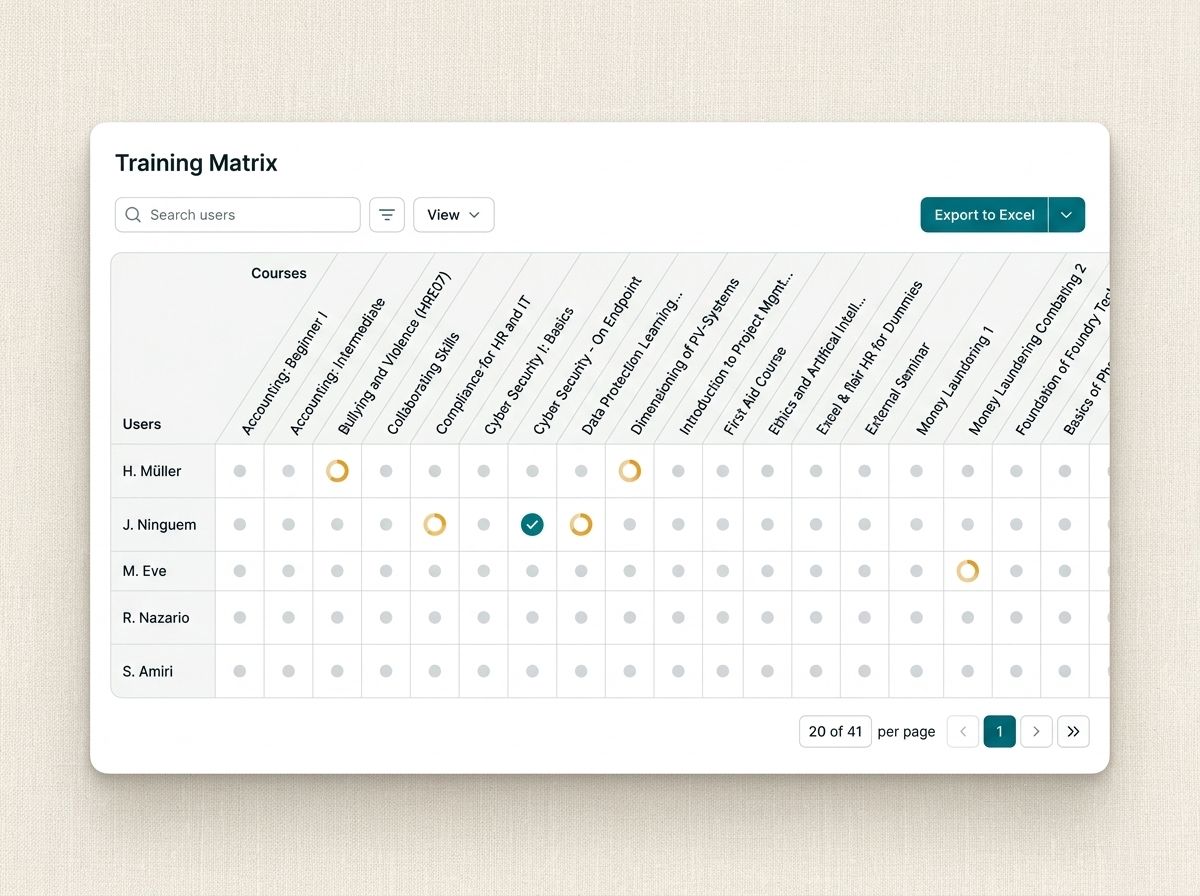Expand the Export to Excel arrow menu
This screenshot has width=1200, height=896.
tap(1066, 215)
